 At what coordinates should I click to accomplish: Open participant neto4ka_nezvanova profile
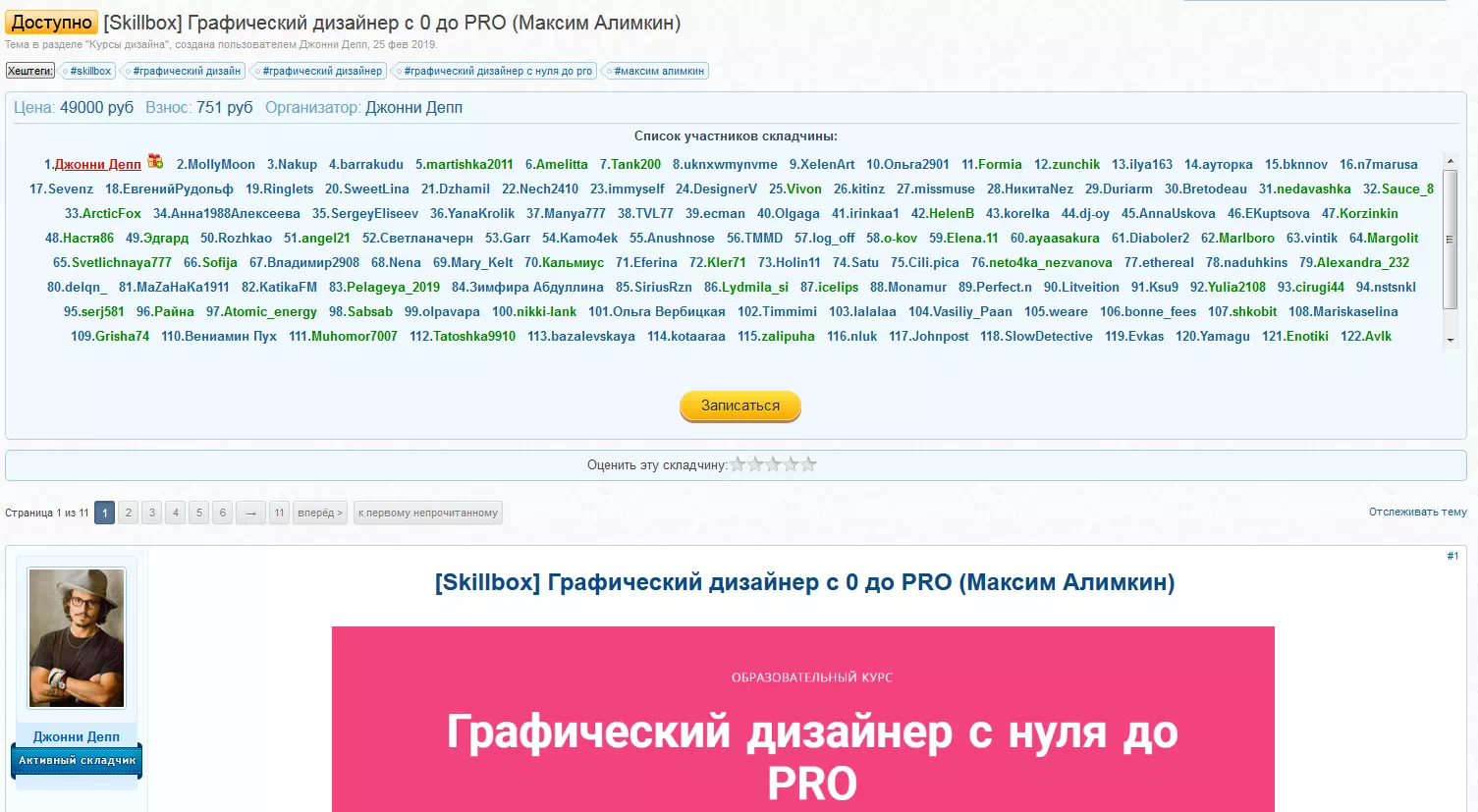coord(1051,262)
